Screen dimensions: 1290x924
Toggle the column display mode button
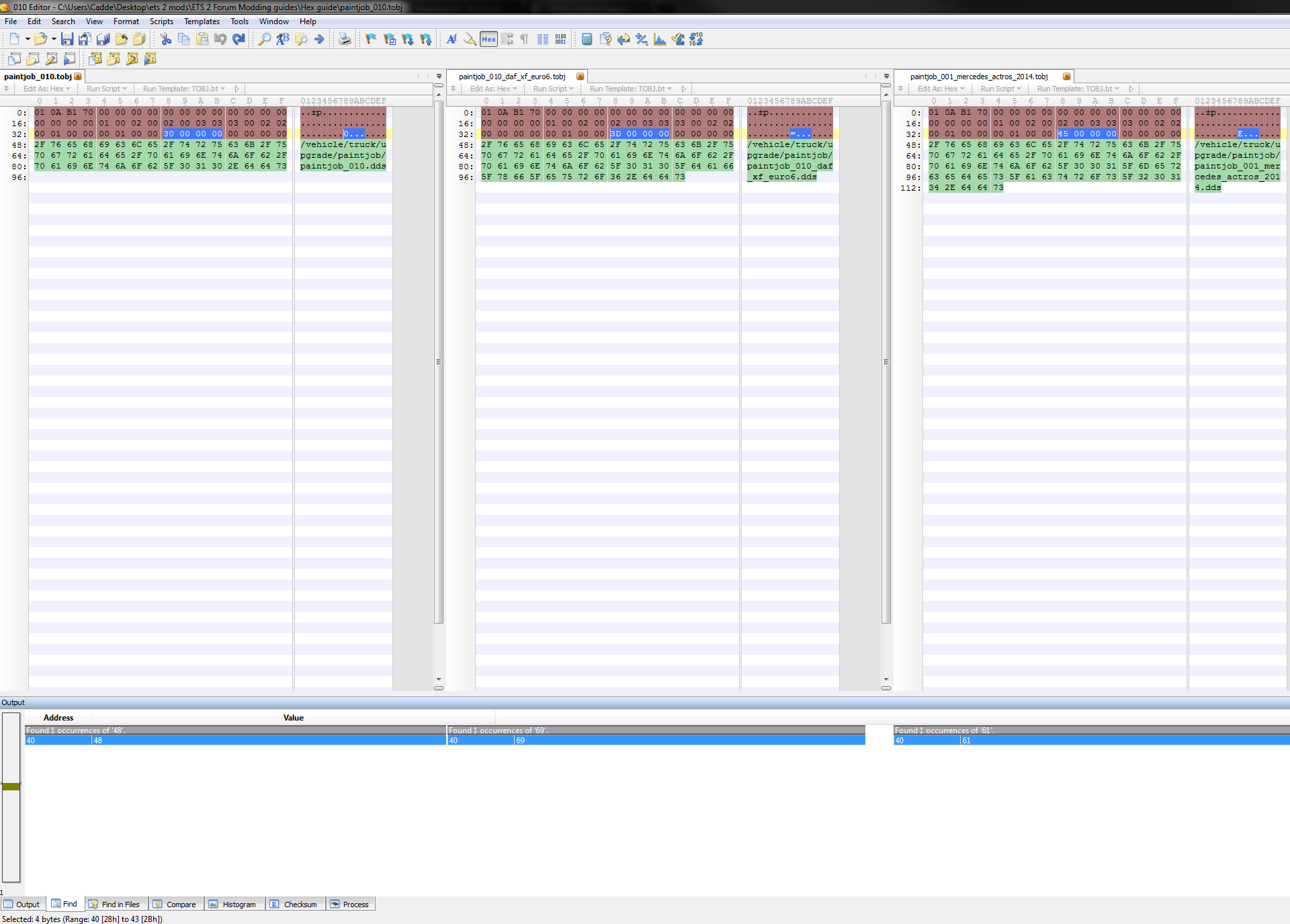click(x=542, y=39)
